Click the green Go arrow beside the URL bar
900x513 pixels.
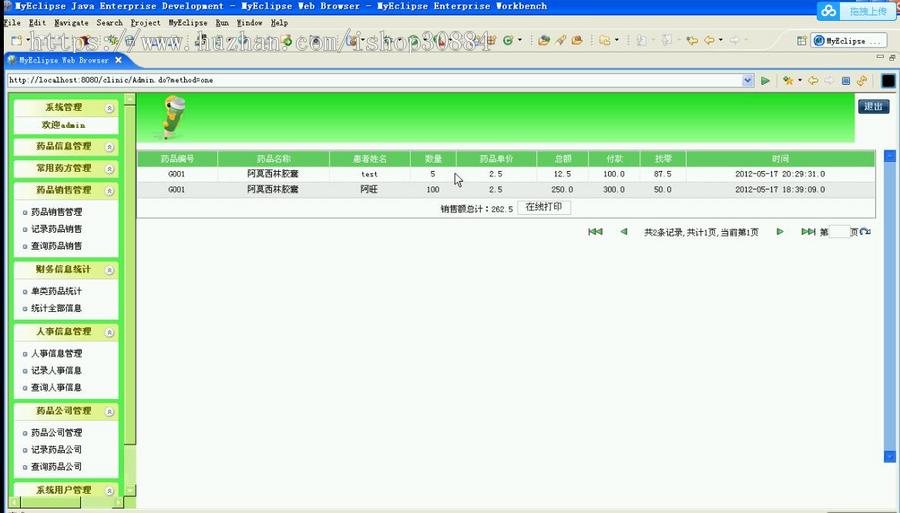(x=765, y=81)
